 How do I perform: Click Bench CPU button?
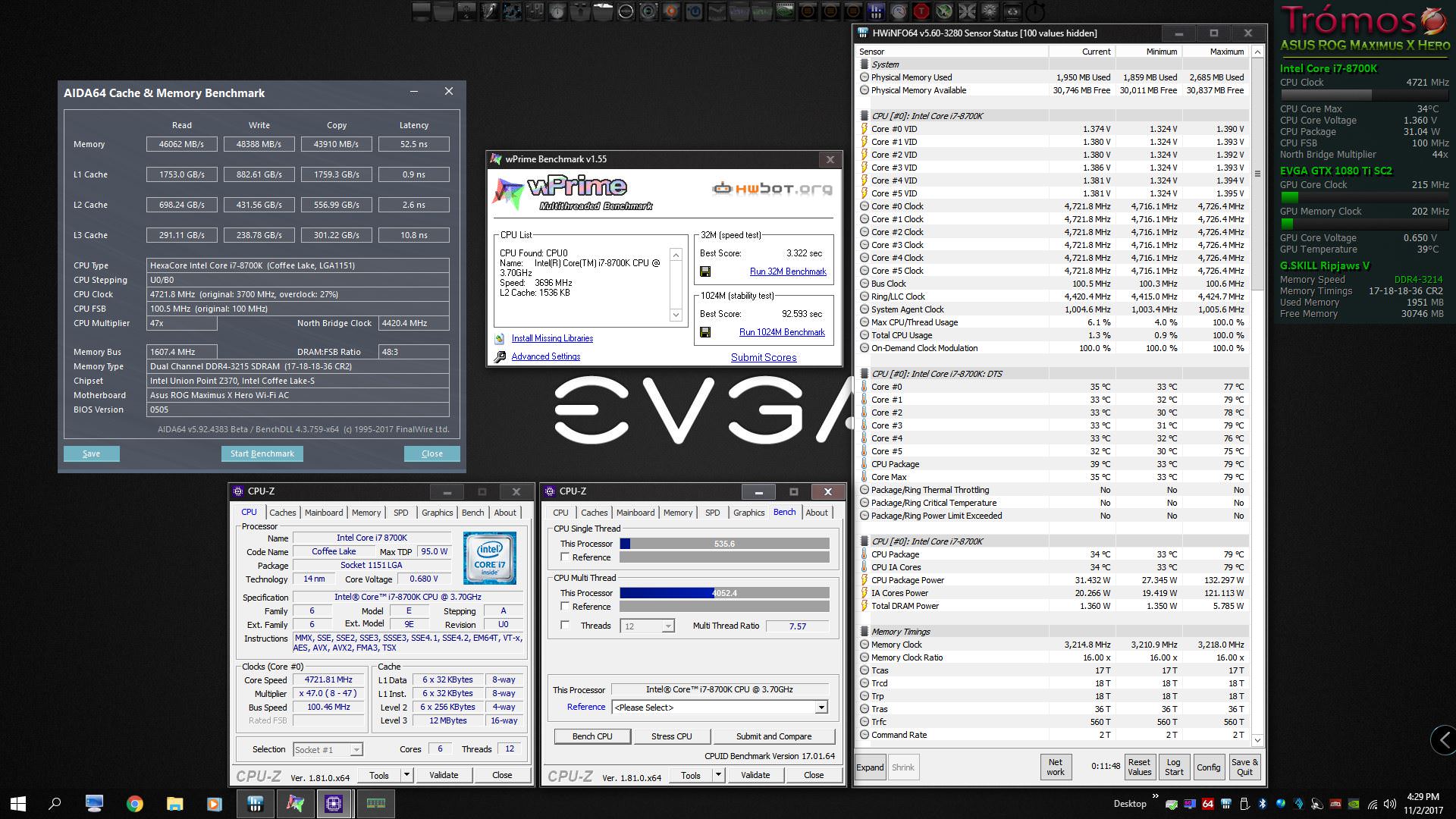click(592, 736)
